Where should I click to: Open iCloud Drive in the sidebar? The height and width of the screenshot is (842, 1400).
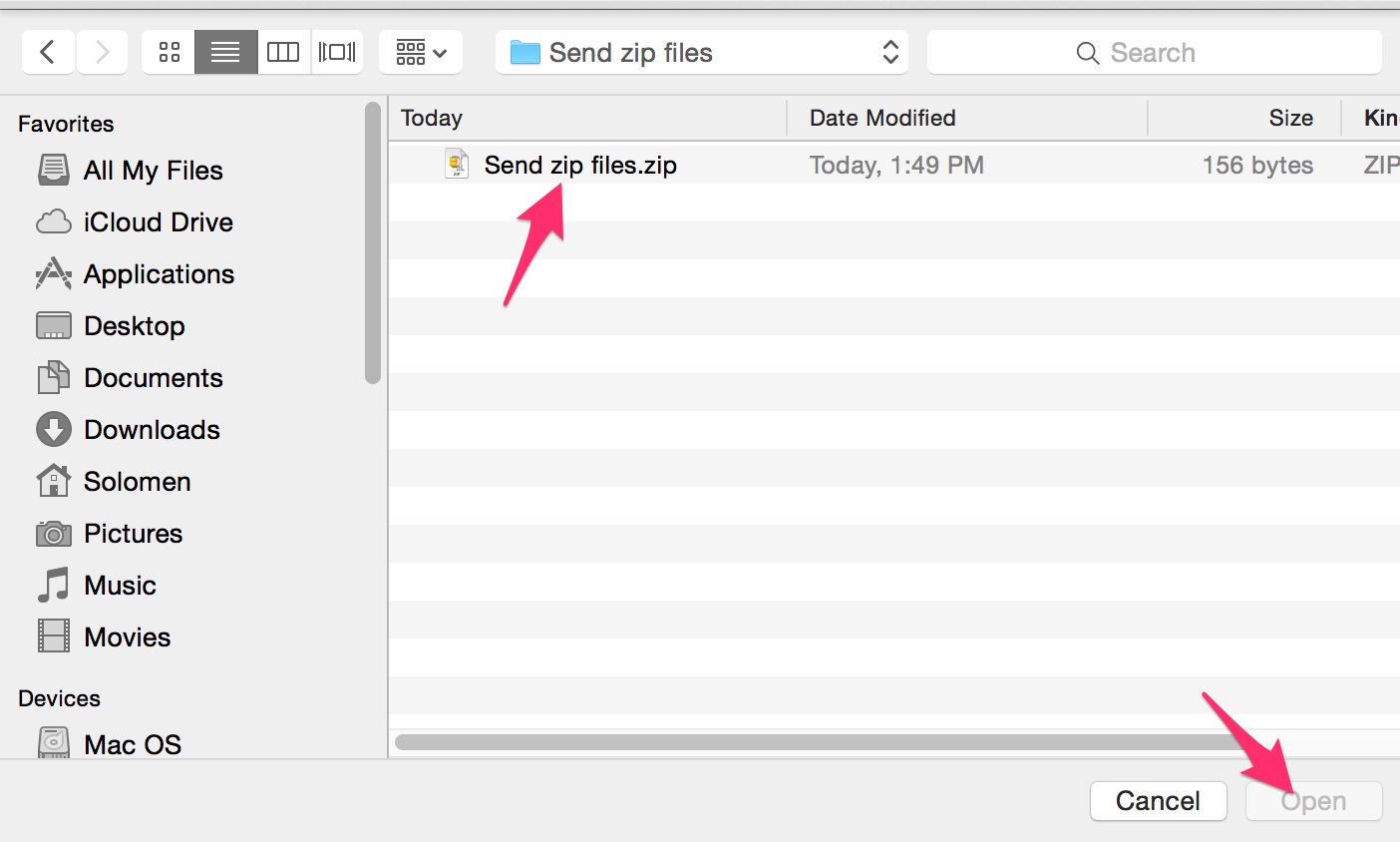tap(159, 222)
